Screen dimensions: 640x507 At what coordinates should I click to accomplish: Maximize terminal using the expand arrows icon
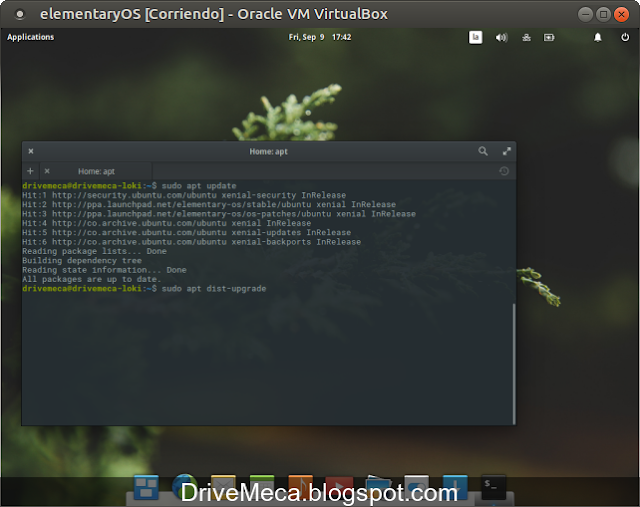[x=507, y=151]
